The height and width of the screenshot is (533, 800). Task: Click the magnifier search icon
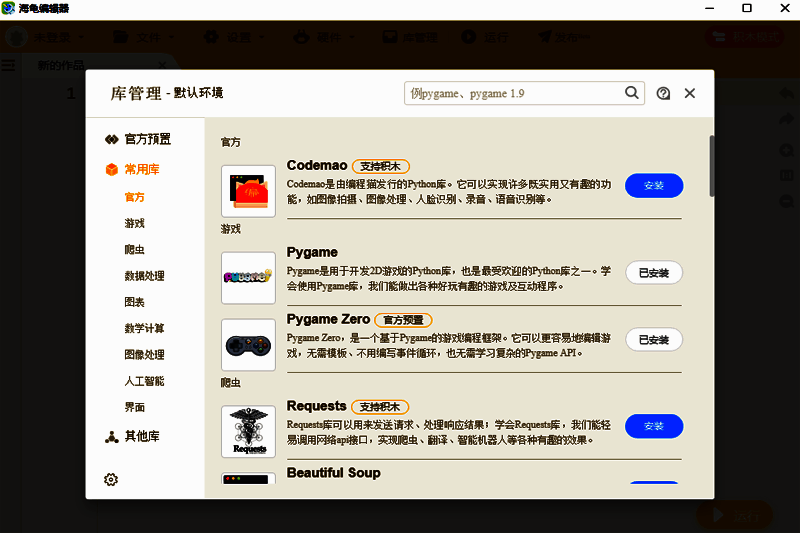(x=632, y=93)
